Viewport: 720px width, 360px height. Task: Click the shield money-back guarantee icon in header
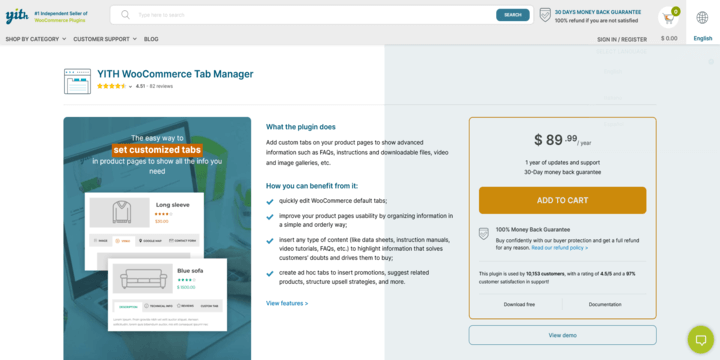pyautogui.click(x=545, y=15)
